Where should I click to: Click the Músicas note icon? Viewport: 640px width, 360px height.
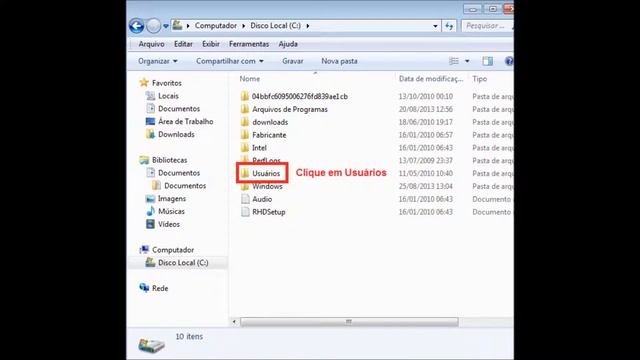151,211
